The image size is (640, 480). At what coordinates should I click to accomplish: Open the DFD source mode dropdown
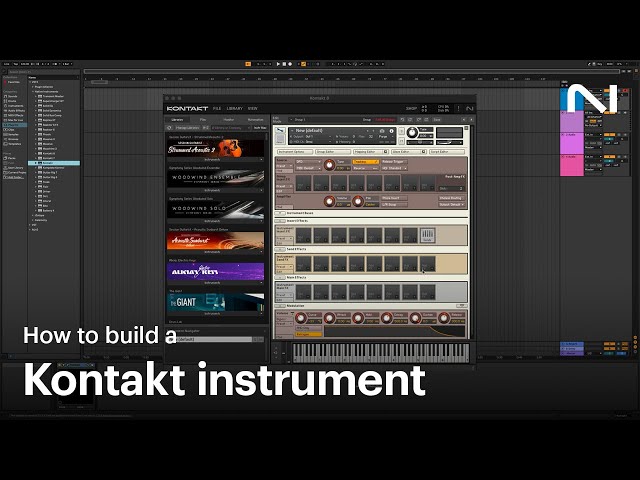308,162
